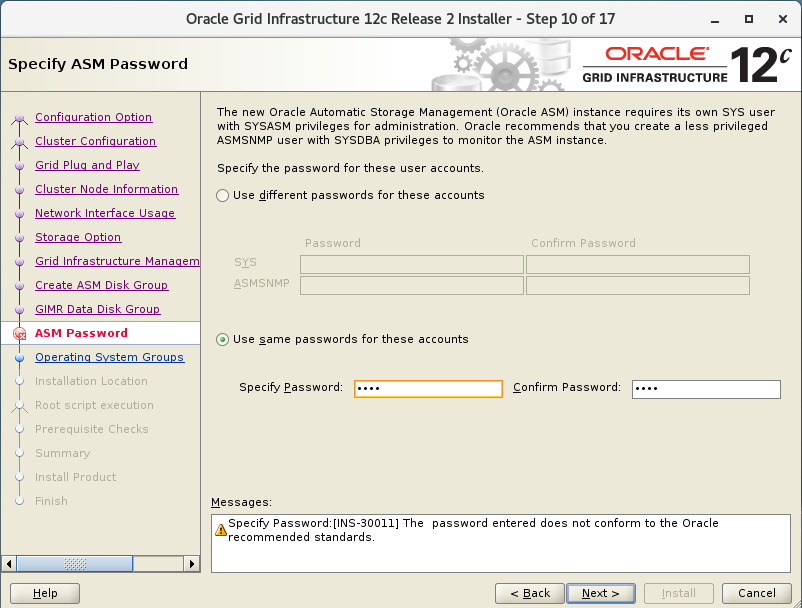Click the SYS Password field
This screenshot has width=802, height=608.
pyautogui.click(x=412, y=265)
